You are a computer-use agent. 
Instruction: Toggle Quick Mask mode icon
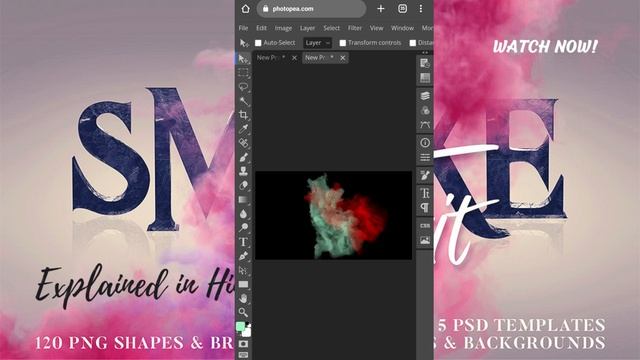(243, 344)
